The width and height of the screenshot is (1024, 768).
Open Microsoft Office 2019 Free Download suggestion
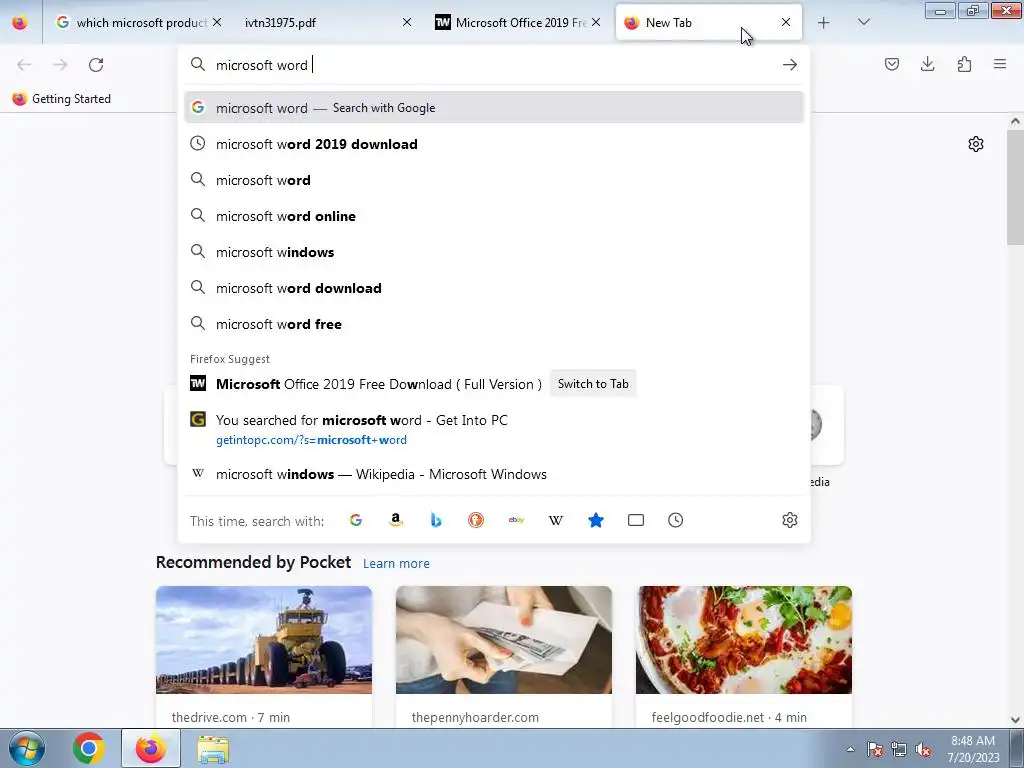click(379, 384)
